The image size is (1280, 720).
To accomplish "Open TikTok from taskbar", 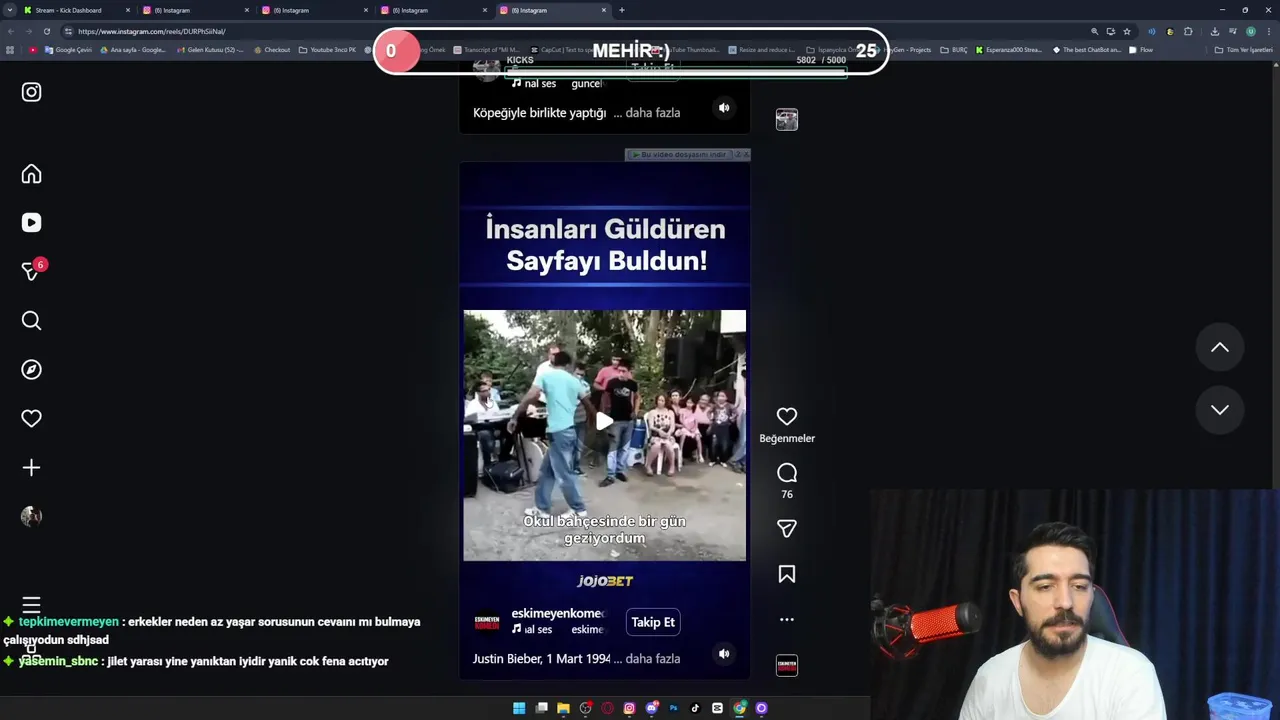I will 695,708.
